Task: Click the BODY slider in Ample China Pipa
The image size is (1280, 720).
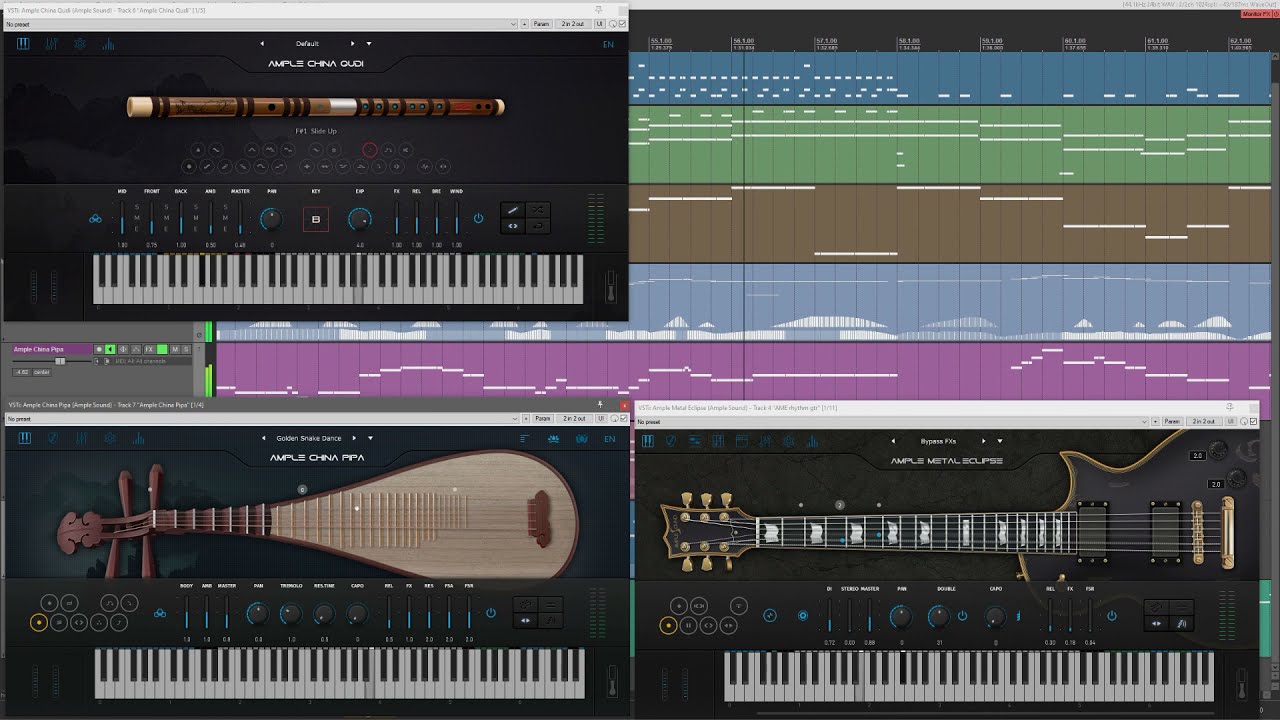Action: click(x=187, y=612)
